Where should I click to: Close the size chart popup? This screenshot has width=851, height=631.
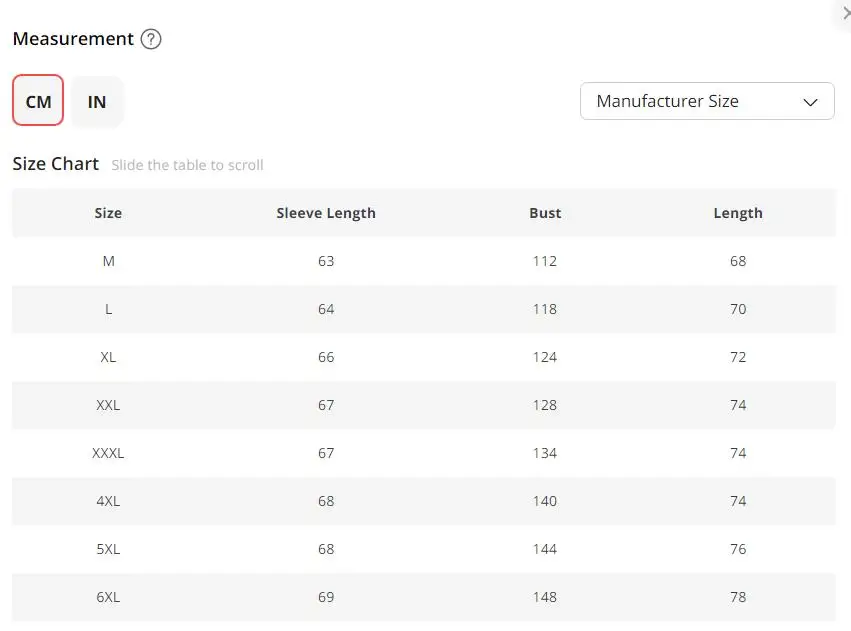pos(846,13)
